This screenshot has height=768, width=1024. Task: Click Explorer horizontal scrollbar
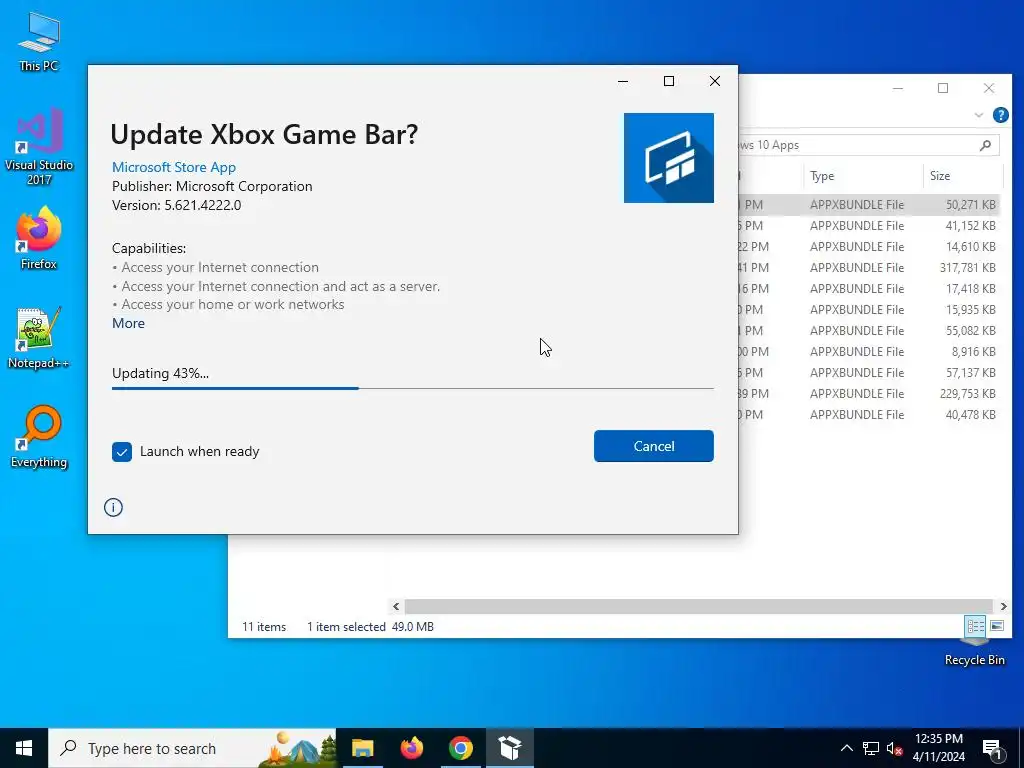pyautogui.click(x=699, y=607)
